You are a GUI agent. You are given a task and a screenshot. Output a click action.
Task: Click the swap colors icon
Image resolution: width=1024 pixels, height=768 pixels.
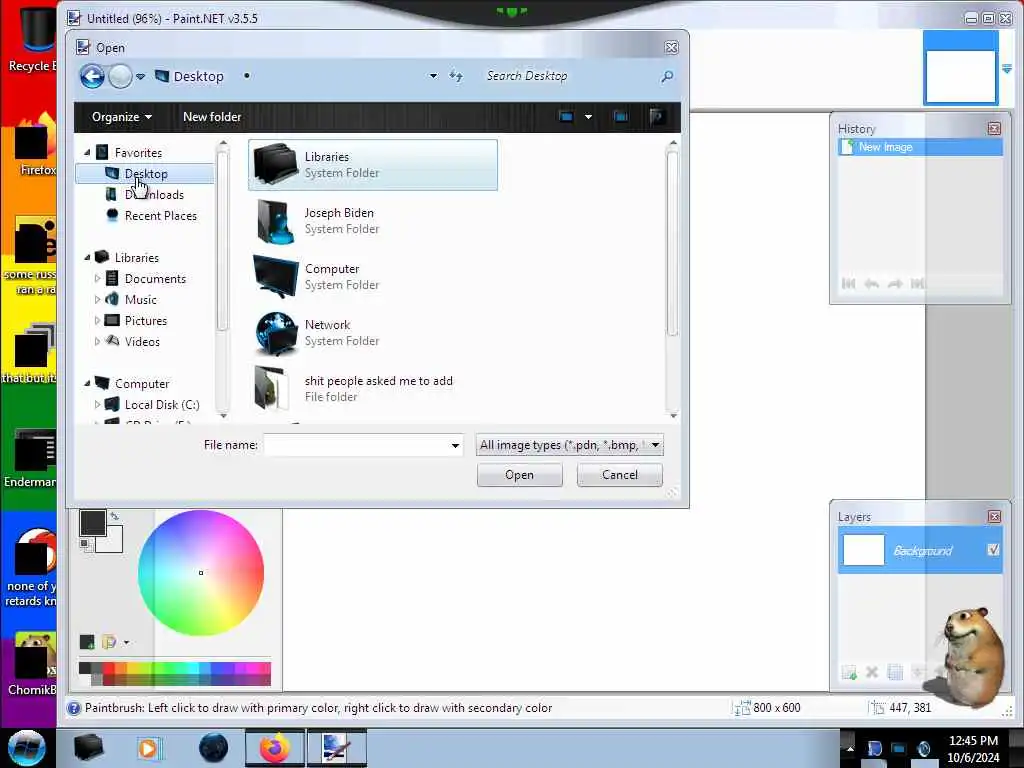pos(114,516)
